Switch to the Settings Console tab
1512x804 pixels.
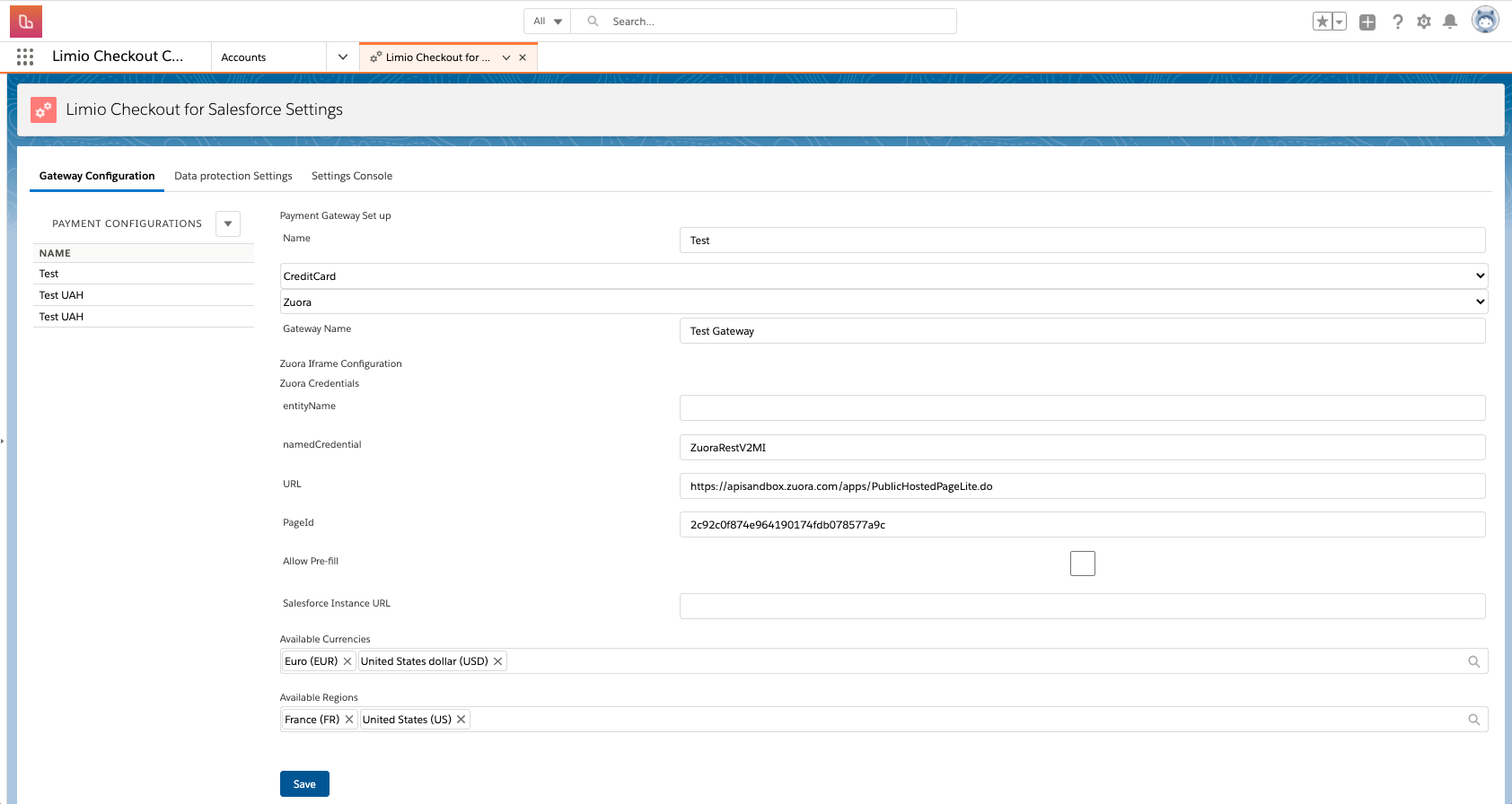tap(352, 176)
